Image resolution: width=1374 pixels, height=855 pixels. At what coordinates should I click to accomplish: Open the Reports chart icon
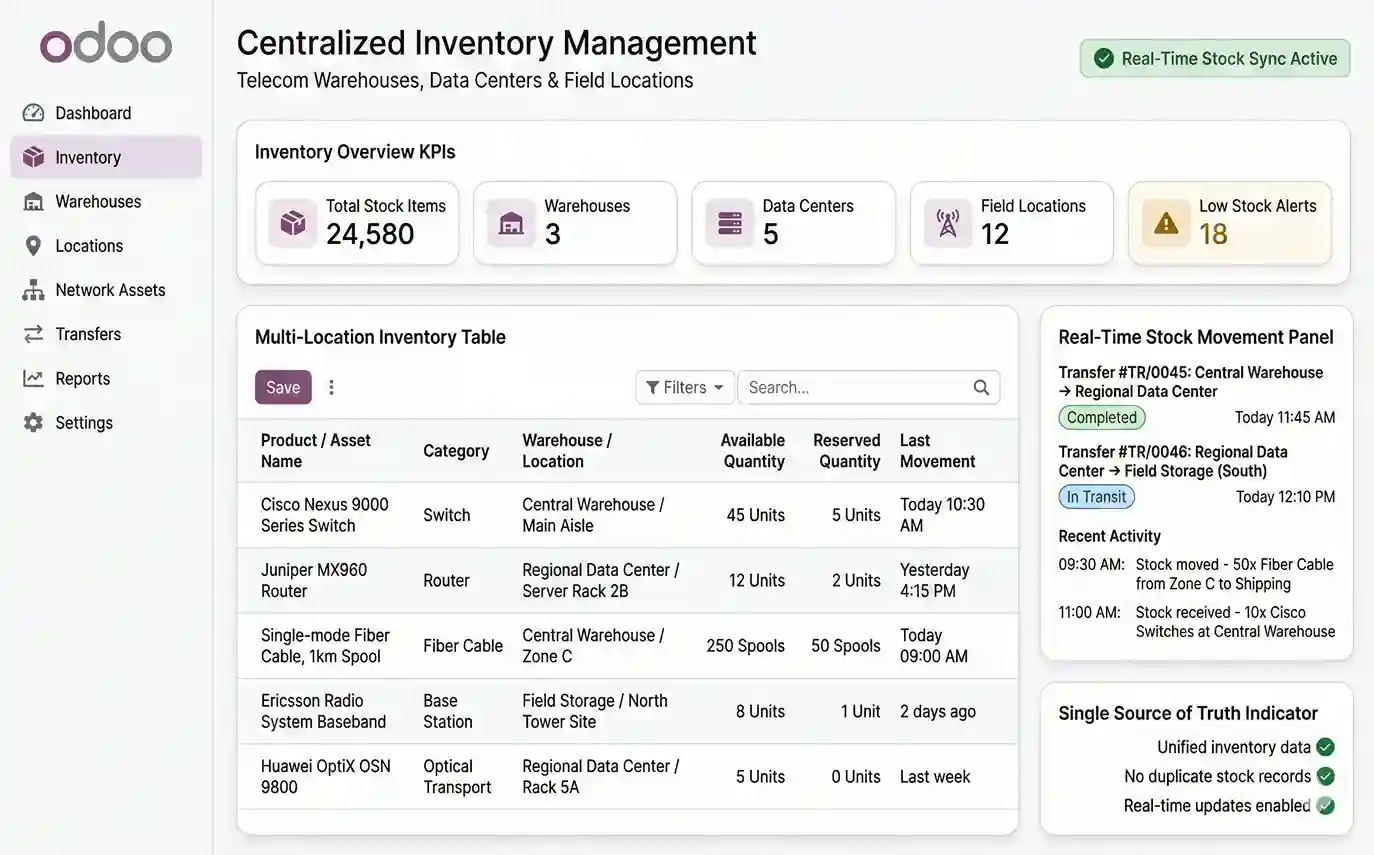(33, 378)
